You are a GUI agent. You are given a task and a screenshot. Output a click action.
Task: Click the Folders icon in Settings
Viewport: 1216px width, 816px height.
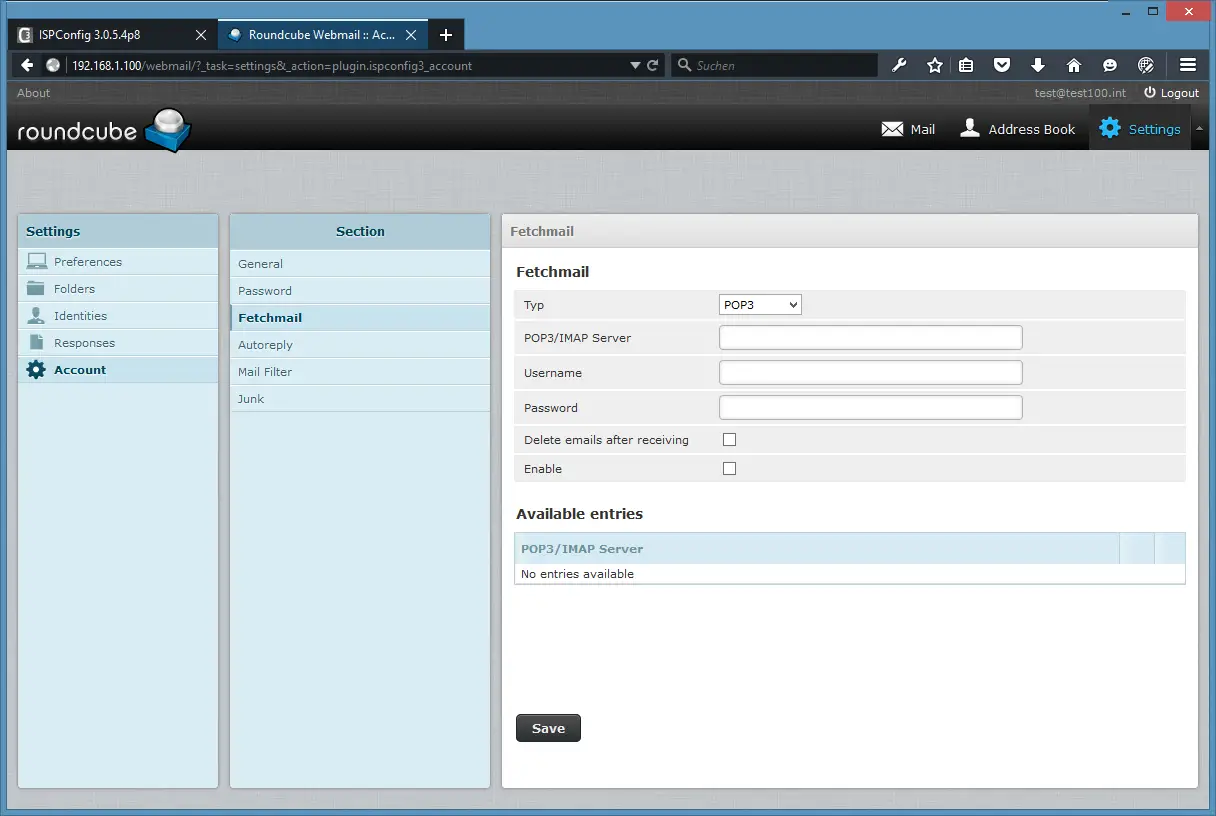[37, 289]
